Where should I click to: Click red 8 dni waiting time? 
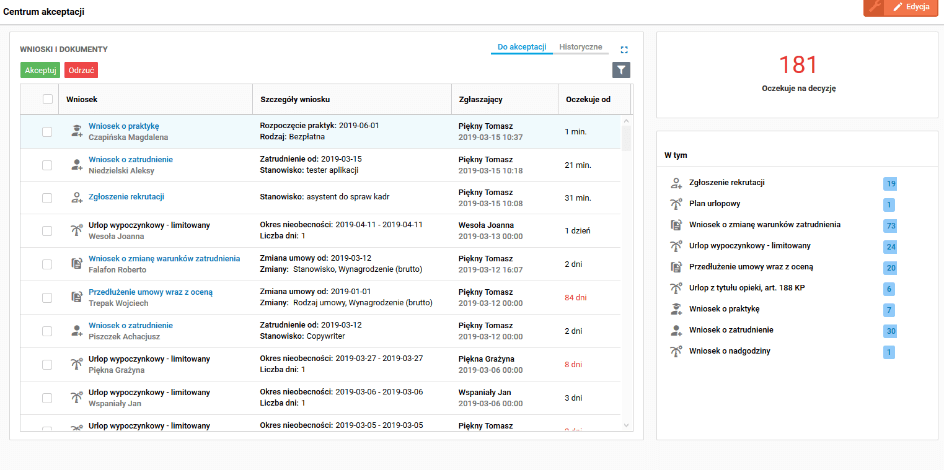pos(574,364)
